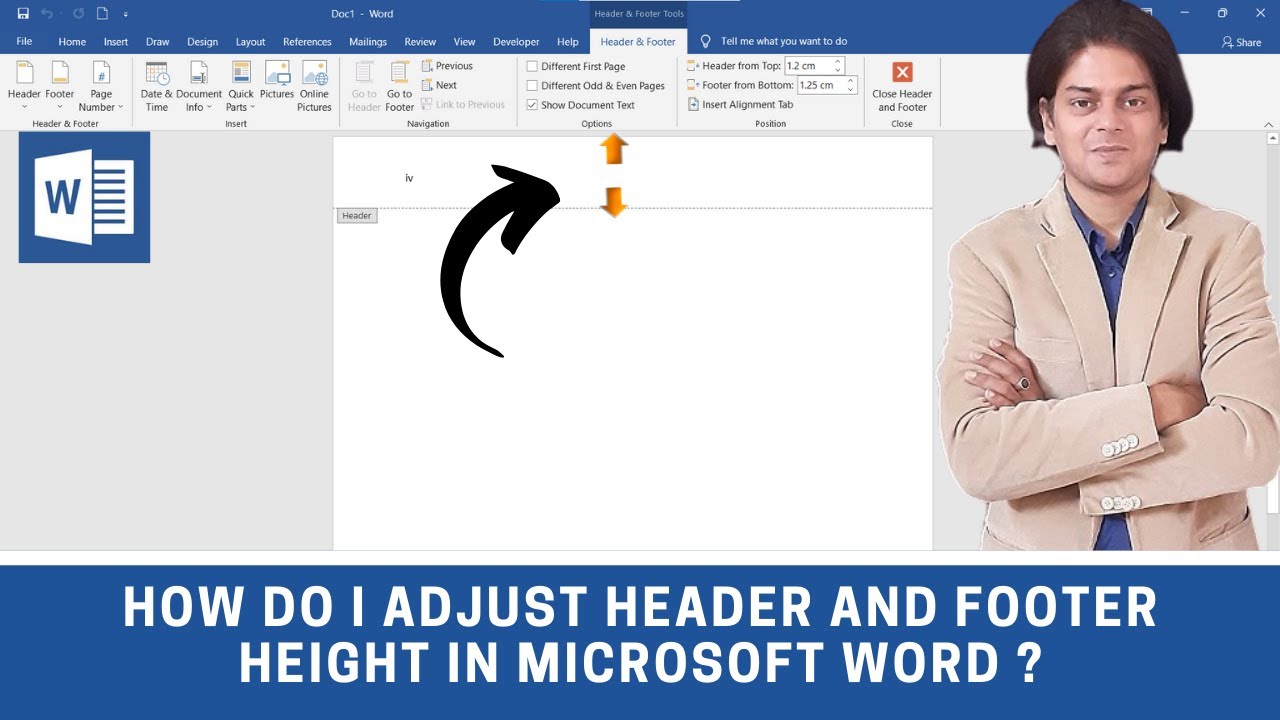This screenshot has width=1280, height=720.
Task: Switch to the Insert tab
Action: [x=116, y=42]
